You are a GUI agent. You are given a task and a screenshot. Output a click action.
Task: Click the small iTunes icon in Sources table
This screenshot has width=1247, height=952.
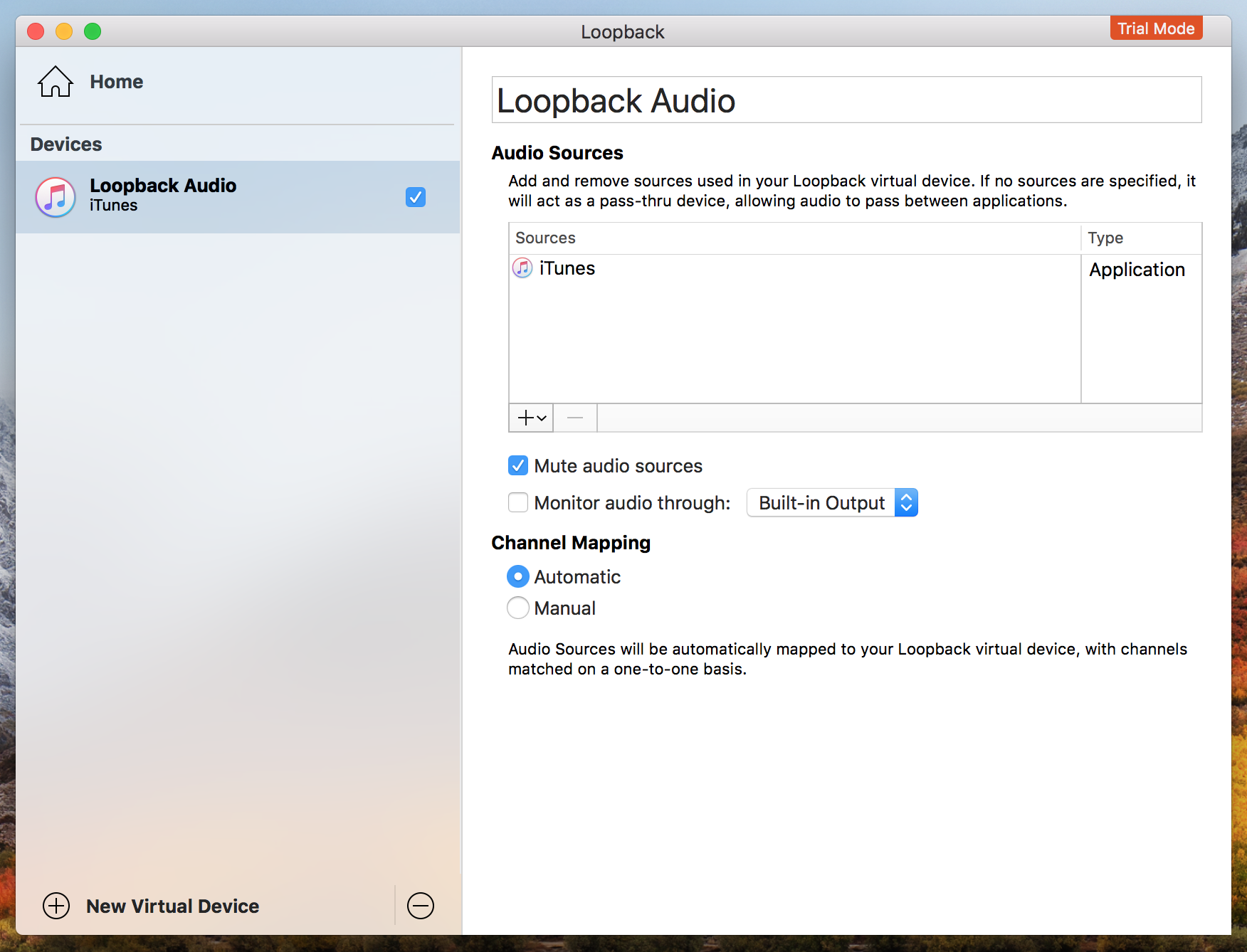click(522, 268)
